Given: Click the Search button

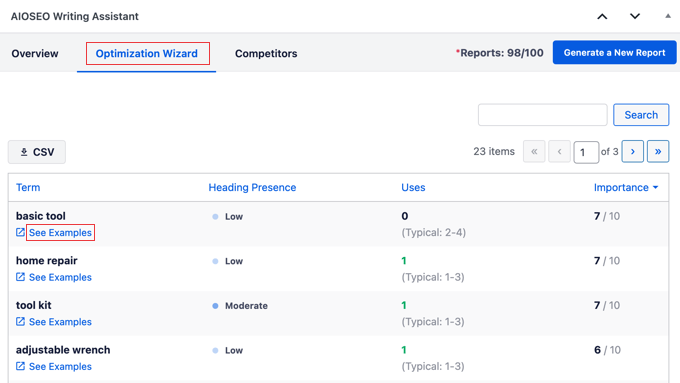Looking at the screenshot, I should 641,115.
